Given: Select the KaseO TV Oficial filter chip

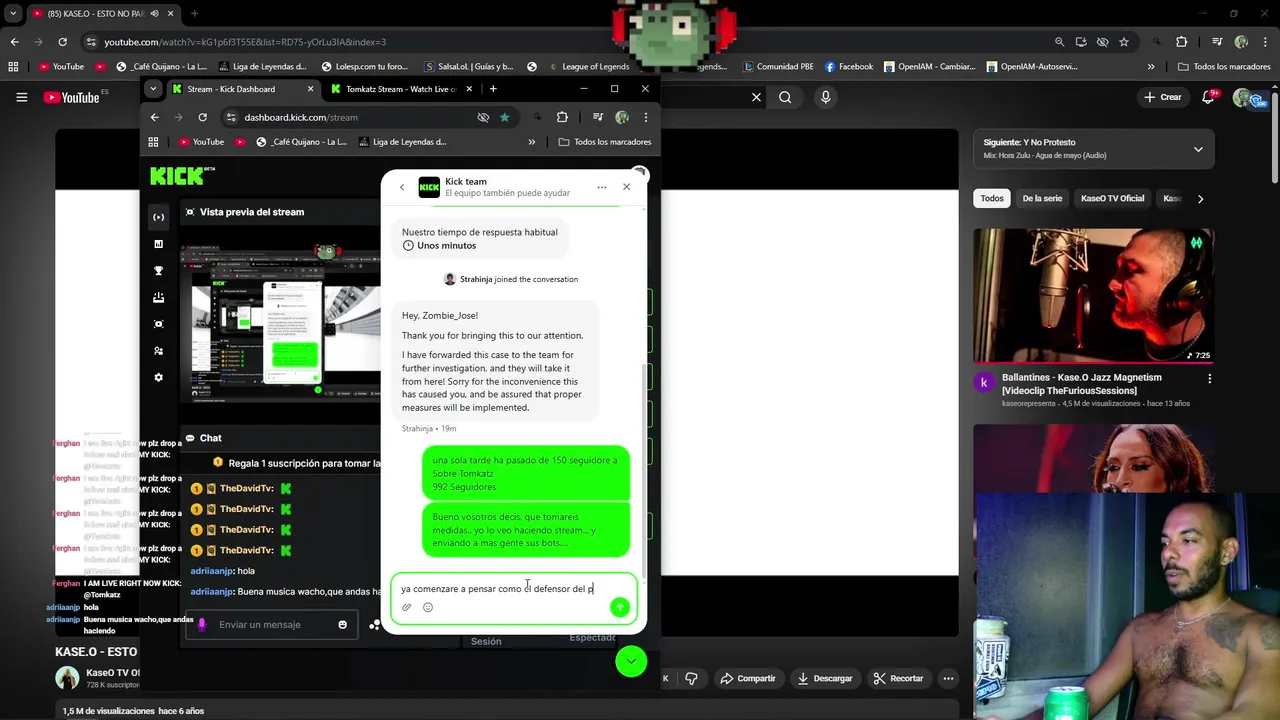Looking at the screenshot, I should pos(1112,198).
